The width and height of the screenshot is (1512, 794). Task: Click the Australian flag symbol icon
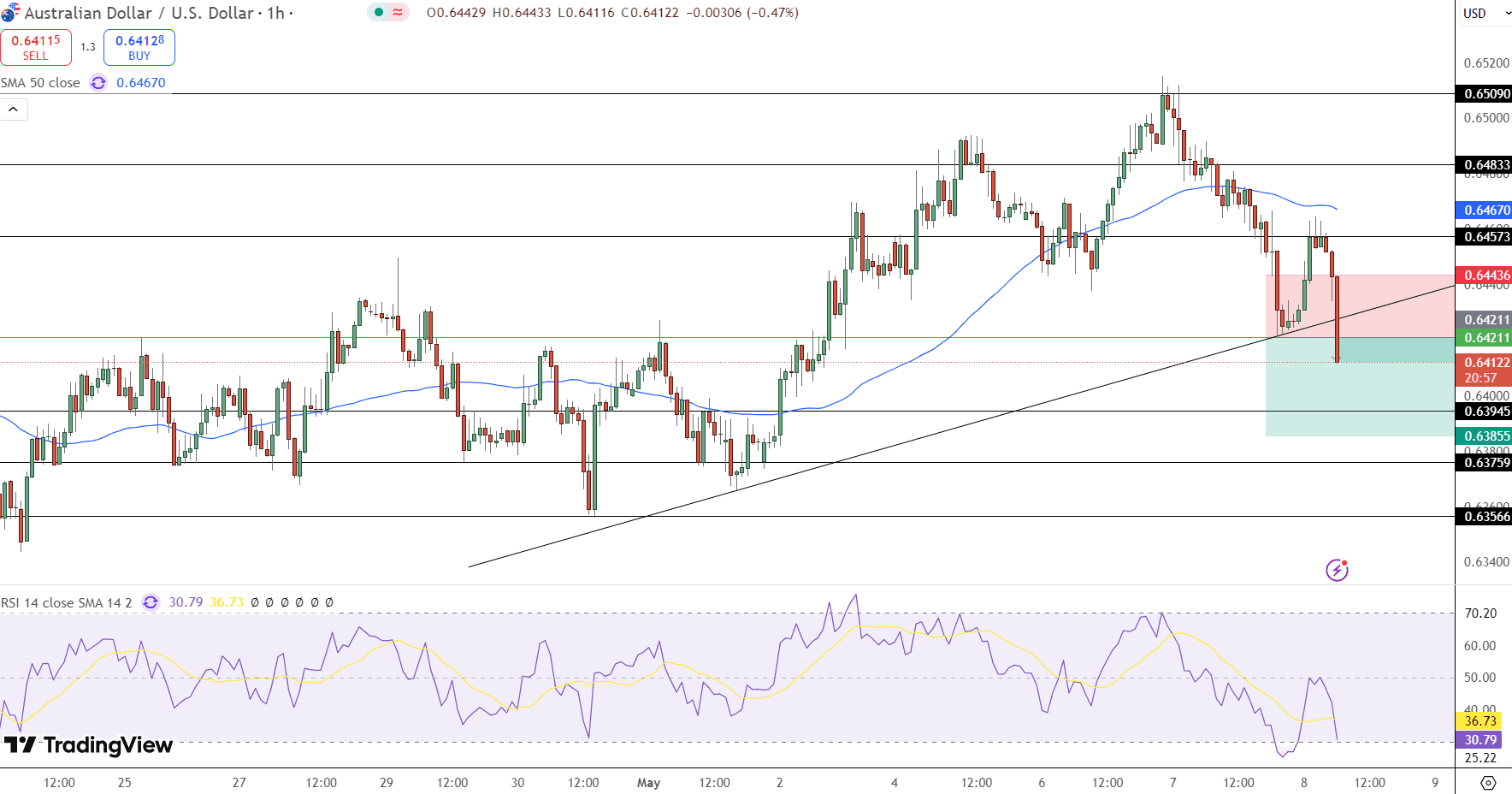click(x=10, y=13)
